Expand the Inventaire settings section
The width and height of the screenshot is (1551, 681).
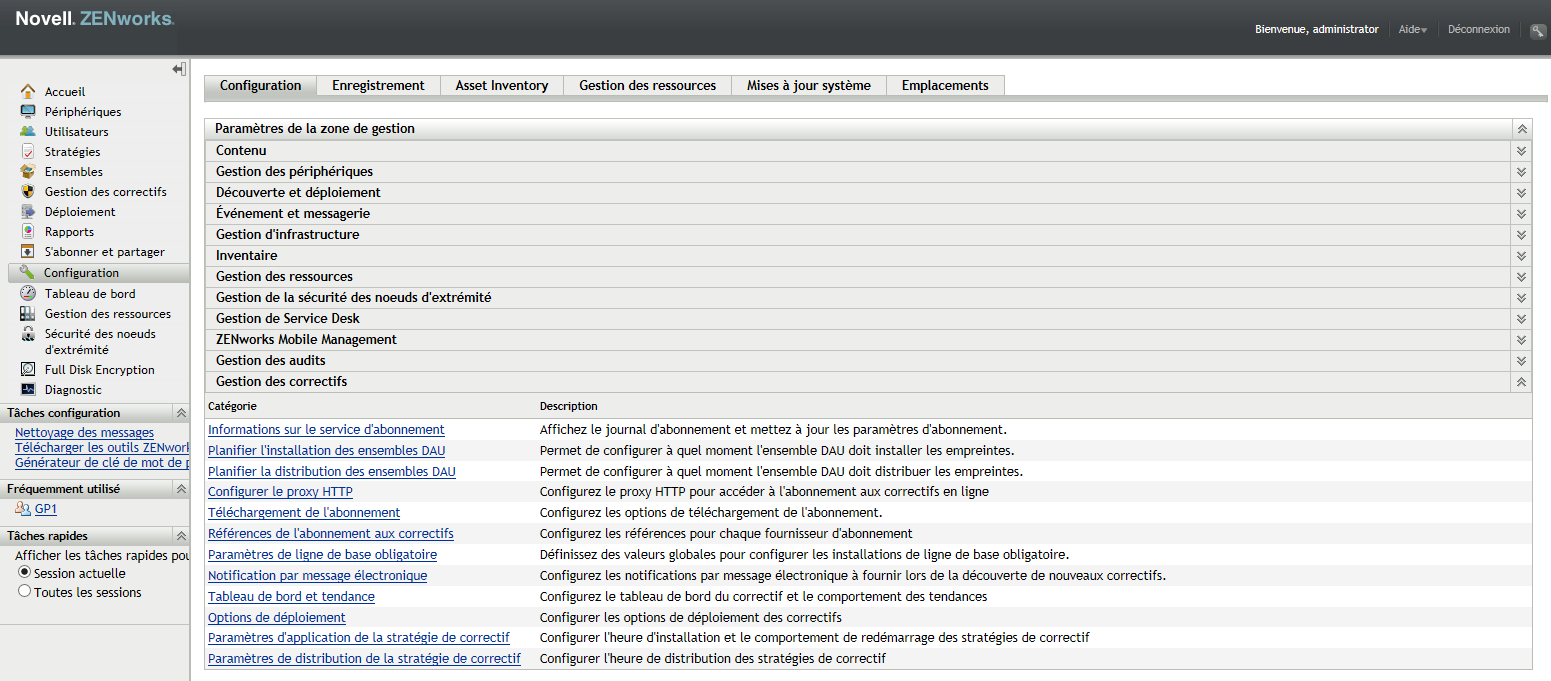point(1521,255)
